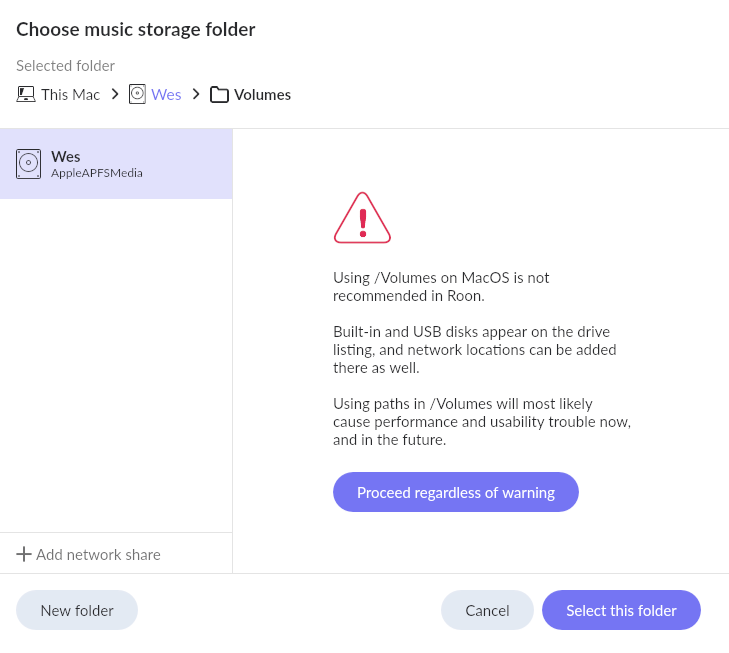Select the Volumes breadcrumb label
The image size is (729, 653).
262,95
